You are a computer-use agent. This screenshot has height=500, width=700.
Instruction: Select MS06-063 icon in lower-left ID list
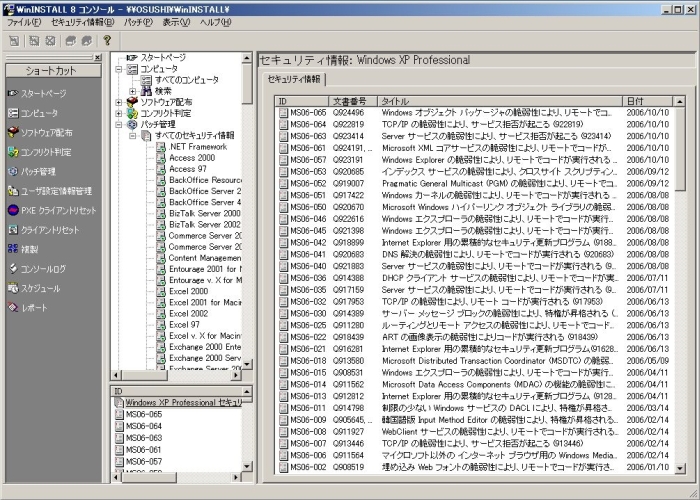point(119,438)
